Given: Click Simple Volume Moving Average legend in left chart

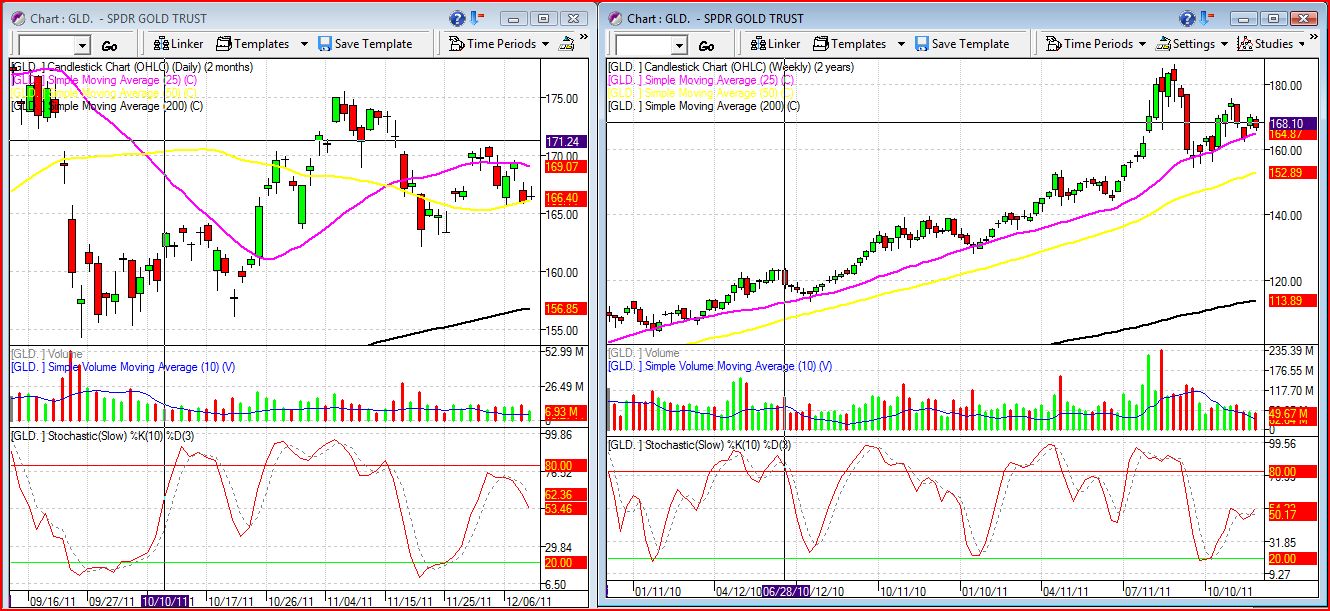Looking at the screenshot, I should (123, 368).
